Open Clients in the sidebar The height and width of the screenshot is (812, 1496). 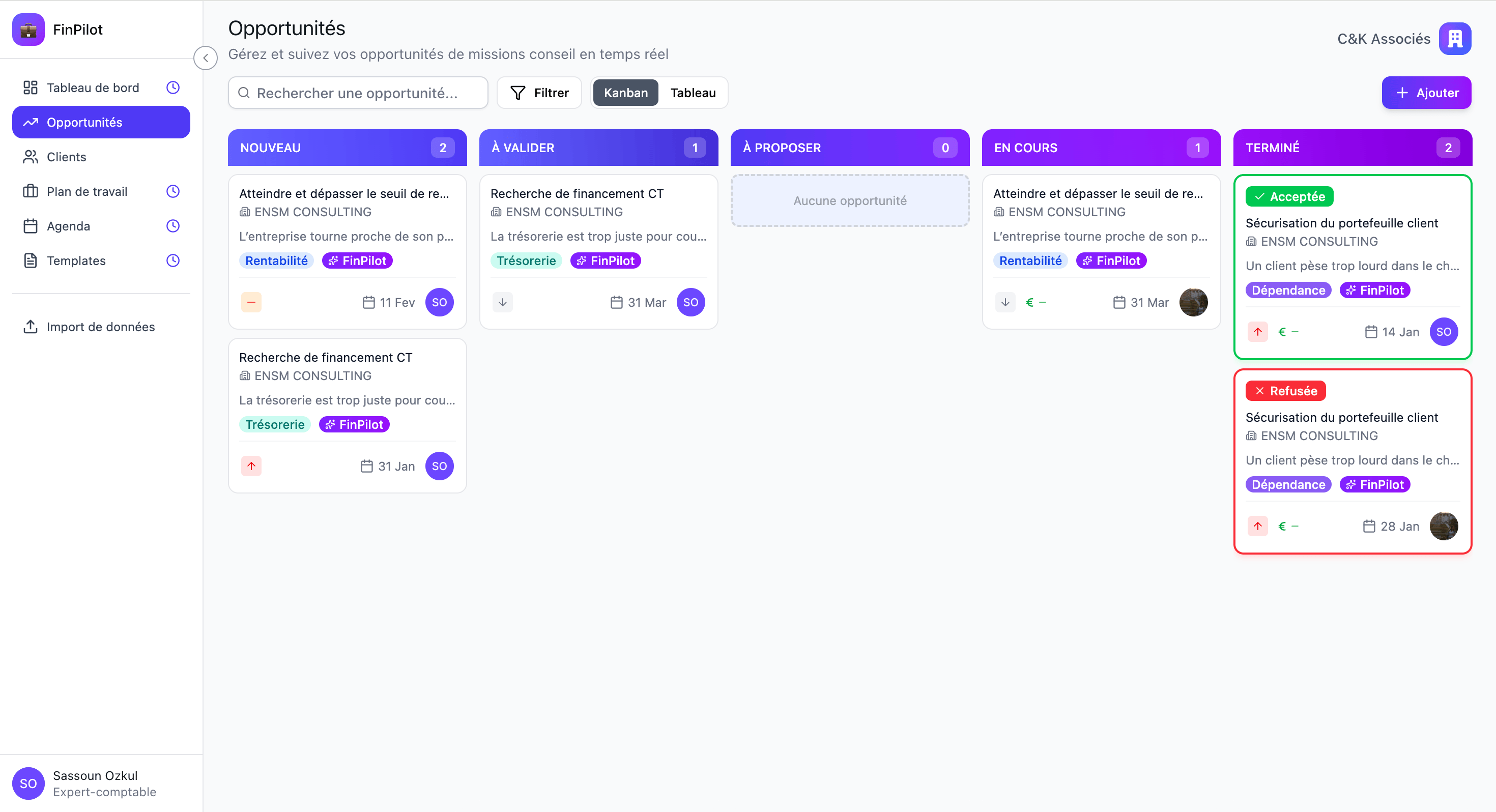point(66,157)
